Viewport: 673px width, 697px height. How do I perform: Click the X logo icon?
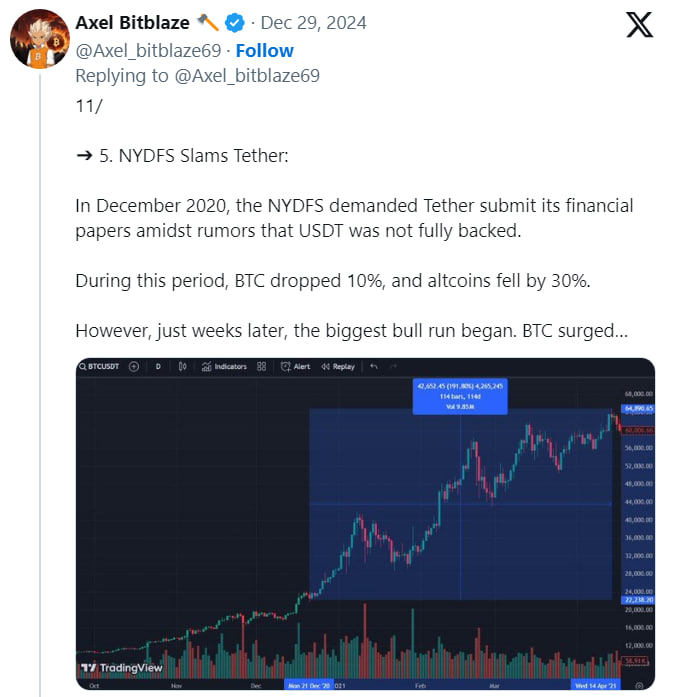[x=639, y=25]
